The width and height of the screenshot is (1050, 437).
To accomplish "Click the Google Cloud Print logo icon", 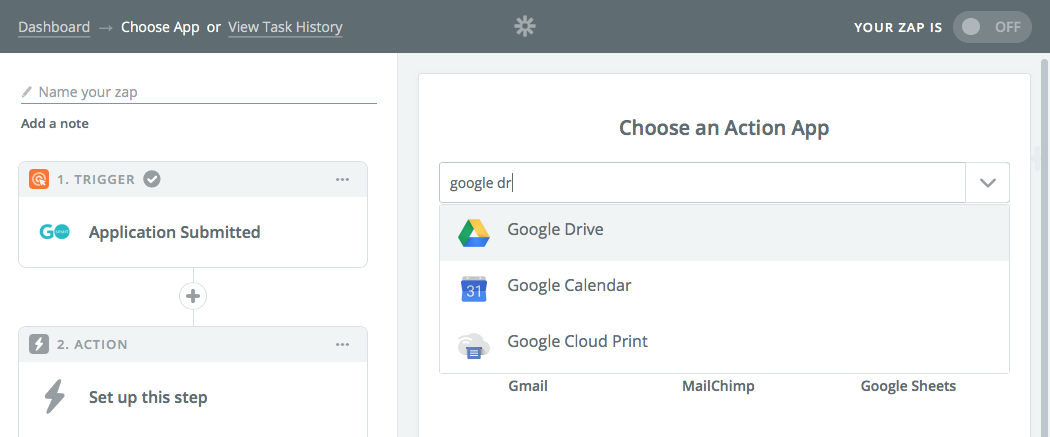I will [473, 345].
